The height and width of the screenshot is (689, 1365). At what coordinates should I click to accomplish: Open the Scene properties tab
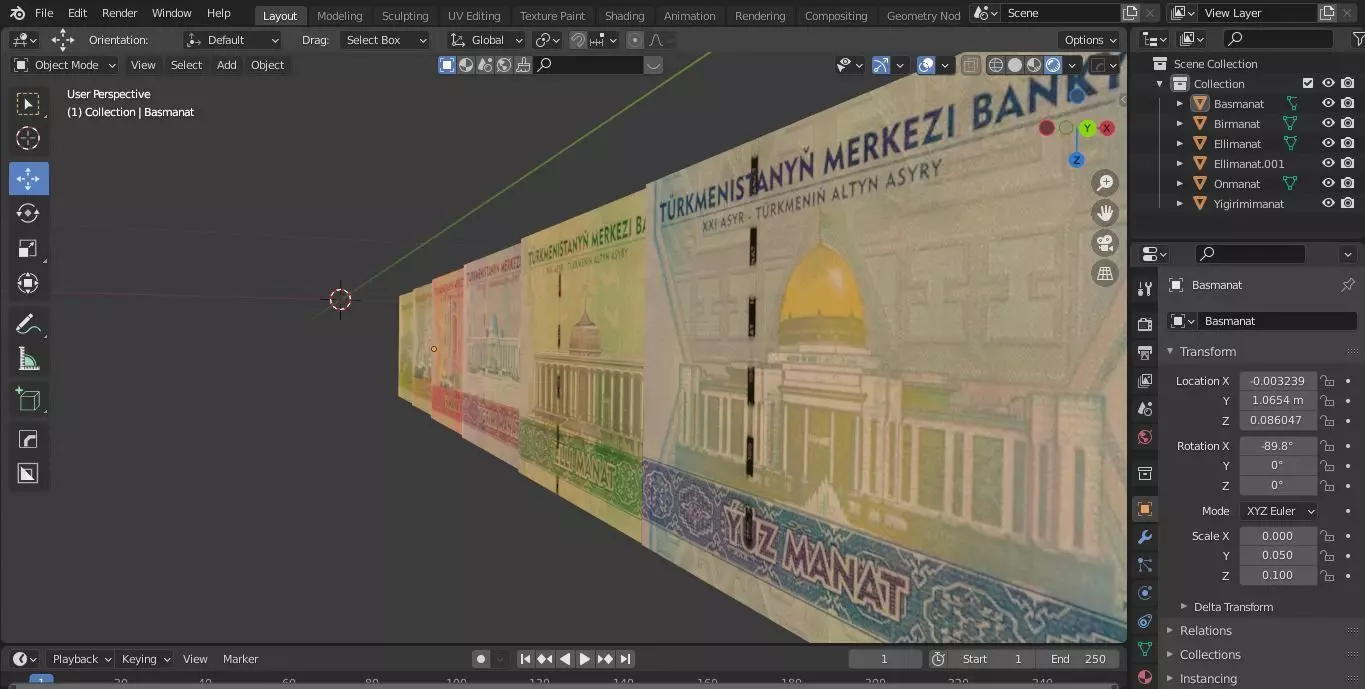[x=1145, y=409]
